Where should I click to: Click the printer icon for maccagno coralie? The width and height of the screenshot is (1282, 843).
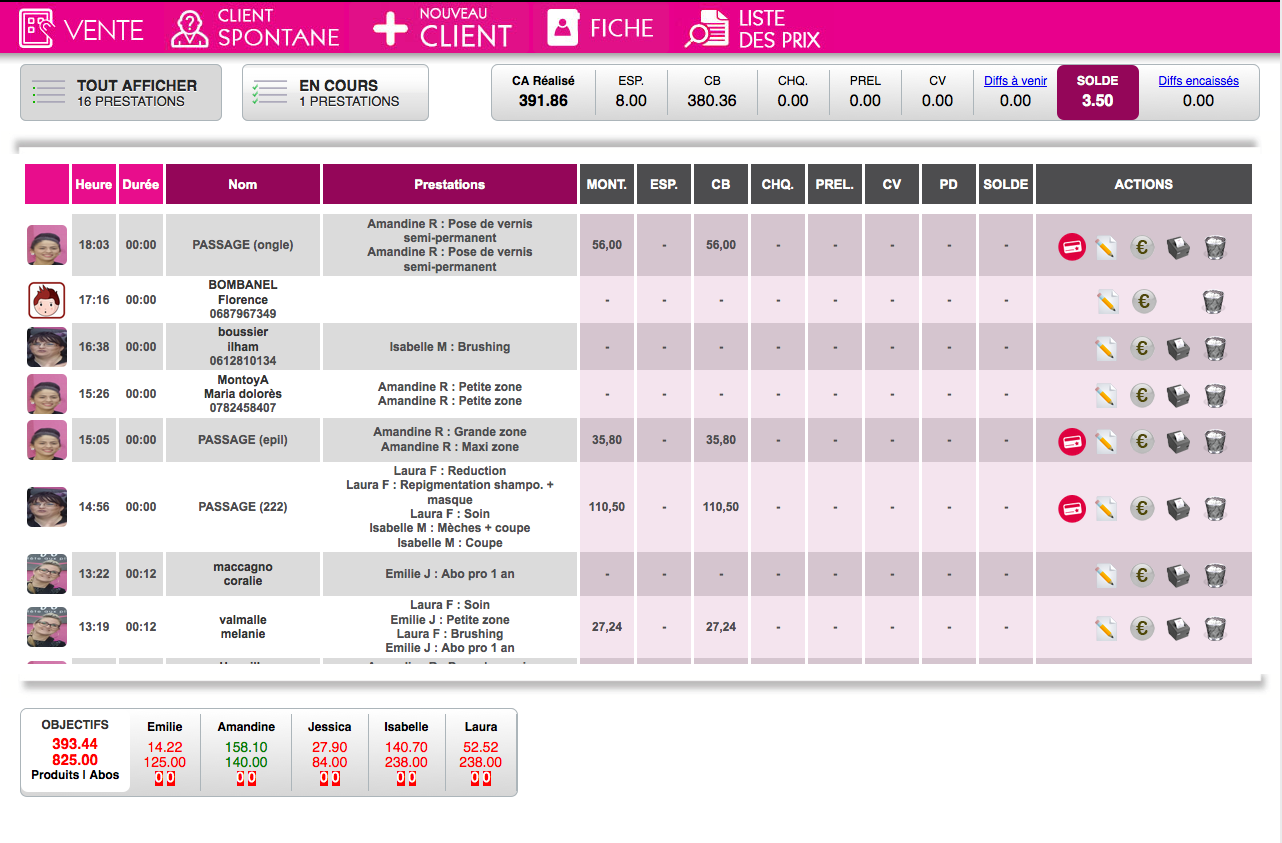click(x=1179, y=575)
